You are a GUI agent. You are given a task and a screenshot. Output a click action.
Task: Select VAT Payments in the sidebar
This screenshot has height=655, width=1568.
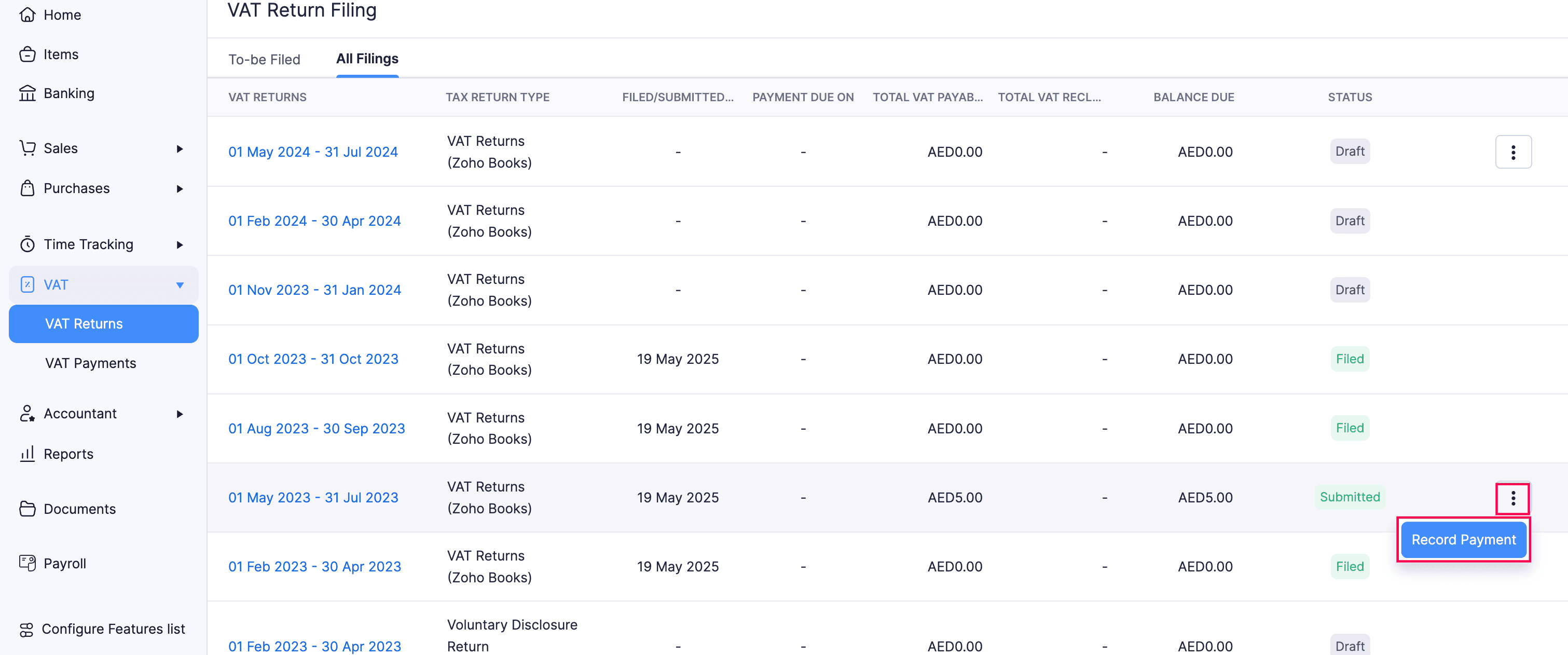[x=90, y=363]
